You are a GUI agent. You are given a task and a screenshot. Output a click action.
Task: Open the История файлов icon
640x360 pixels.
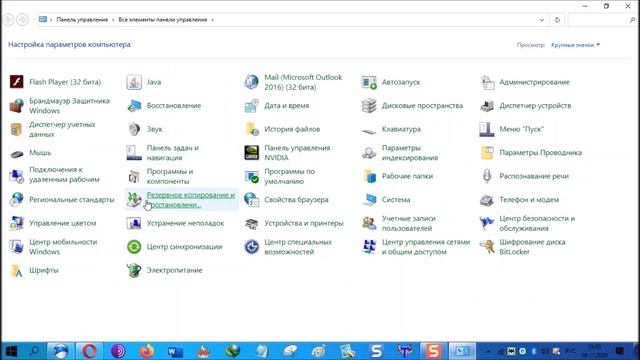(251, 129)
